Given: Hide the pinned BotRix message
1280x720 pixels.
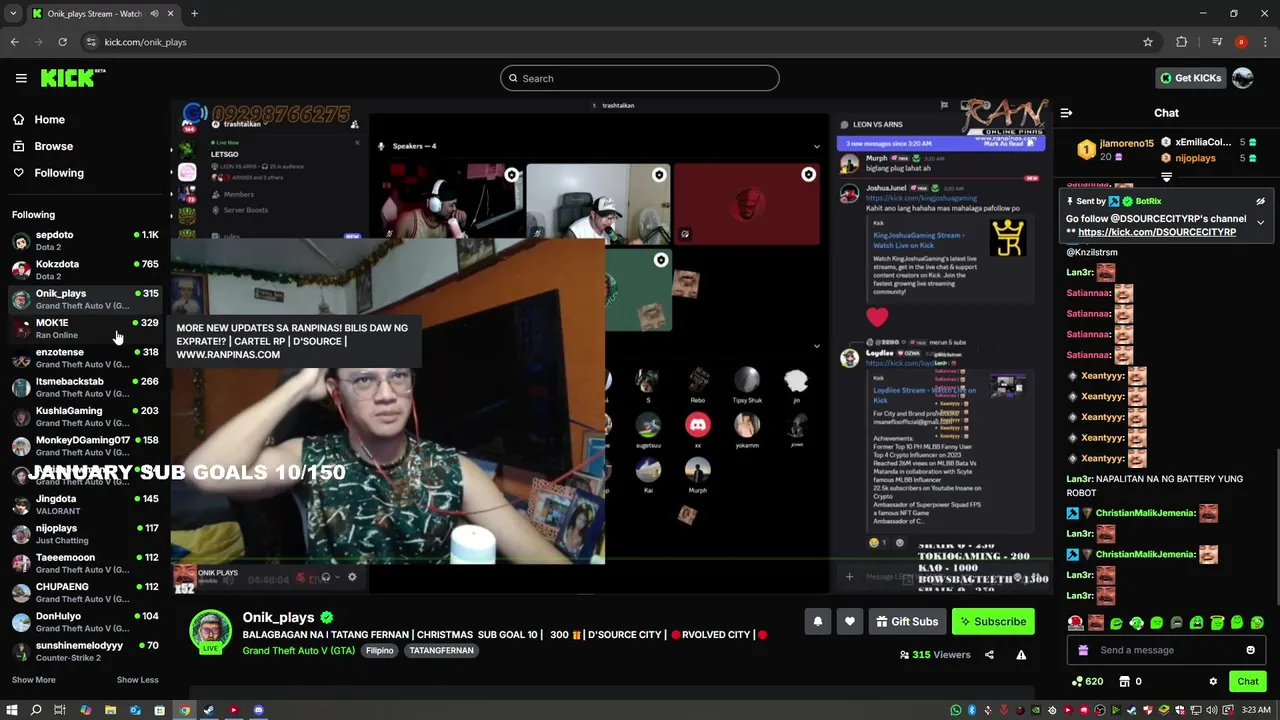Looking at the screenshot, I should (1260, 201).
